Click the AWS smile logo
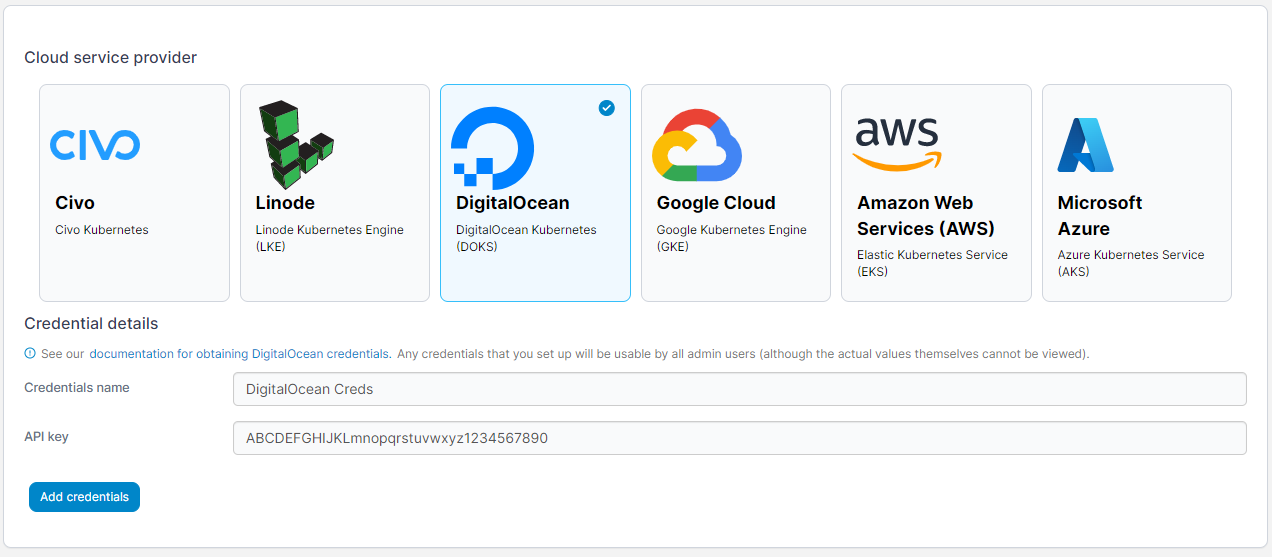 pos(898,145)
